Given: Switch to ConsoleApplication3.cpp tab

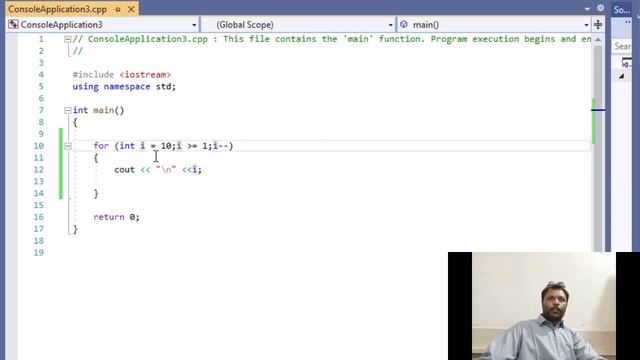Looking at the screenshot, I should pyautogui.click(x=57, y=9).
